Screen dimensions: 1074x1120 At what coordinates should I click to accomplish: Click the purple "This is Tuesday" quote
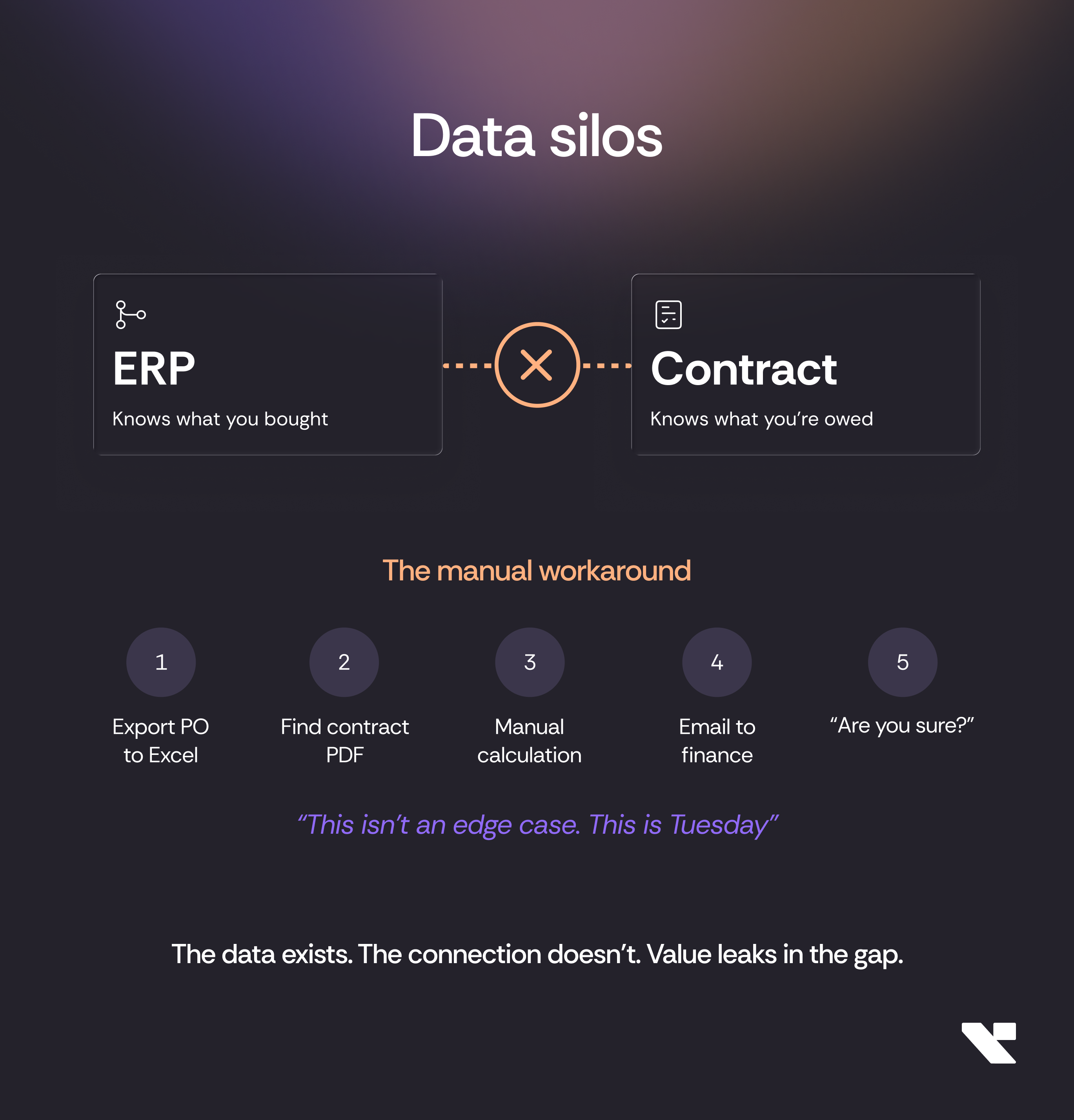pos(537,825)
